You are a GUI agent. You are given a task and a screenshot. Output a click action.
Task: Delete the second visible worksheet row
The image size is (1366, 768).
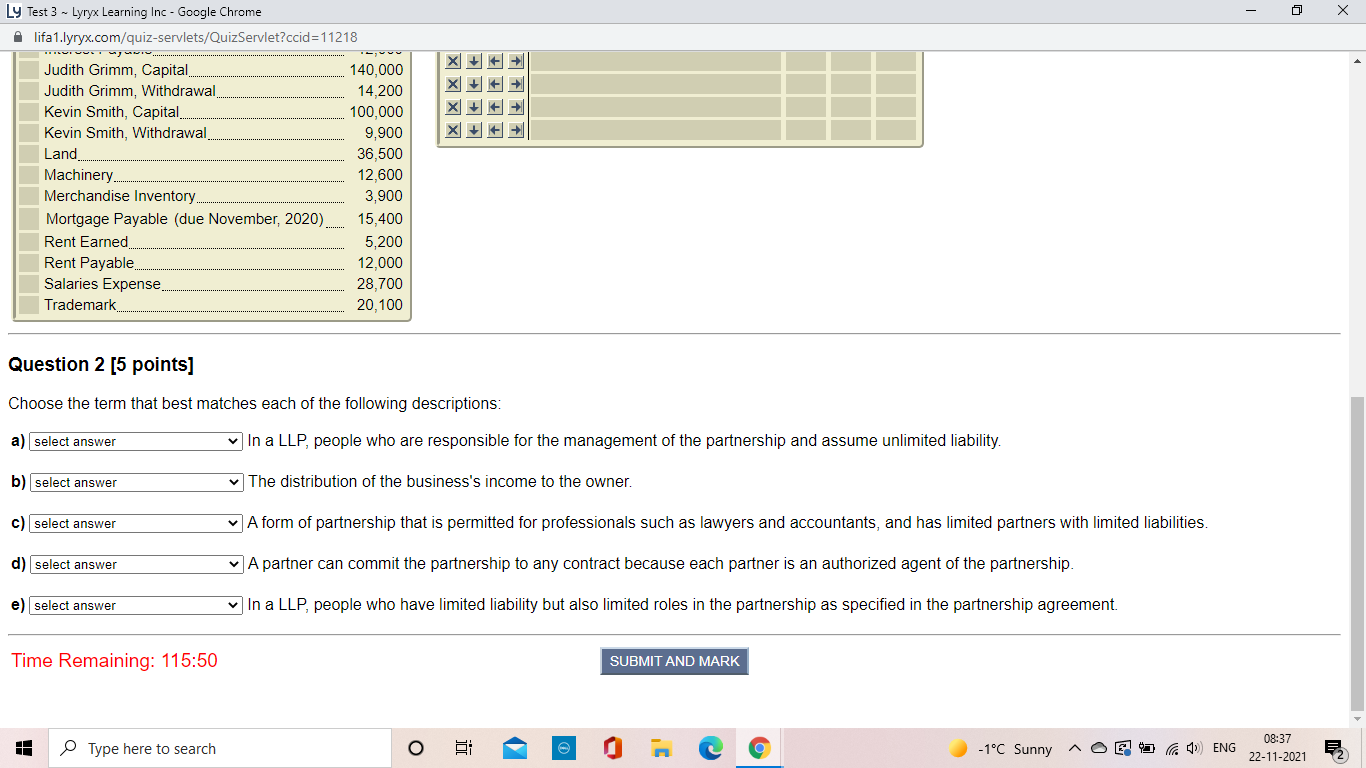coord(453,85)
